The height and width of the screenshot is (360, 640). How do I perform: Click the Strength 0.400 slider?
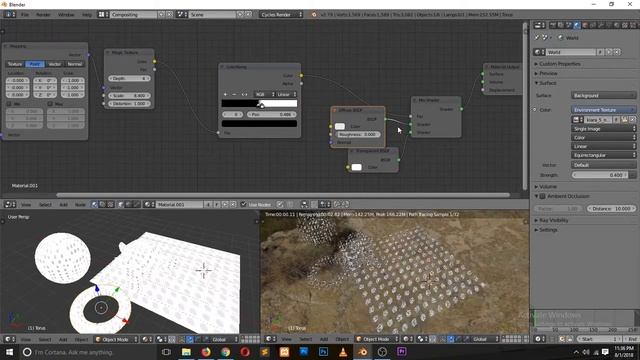click(600, 175)
